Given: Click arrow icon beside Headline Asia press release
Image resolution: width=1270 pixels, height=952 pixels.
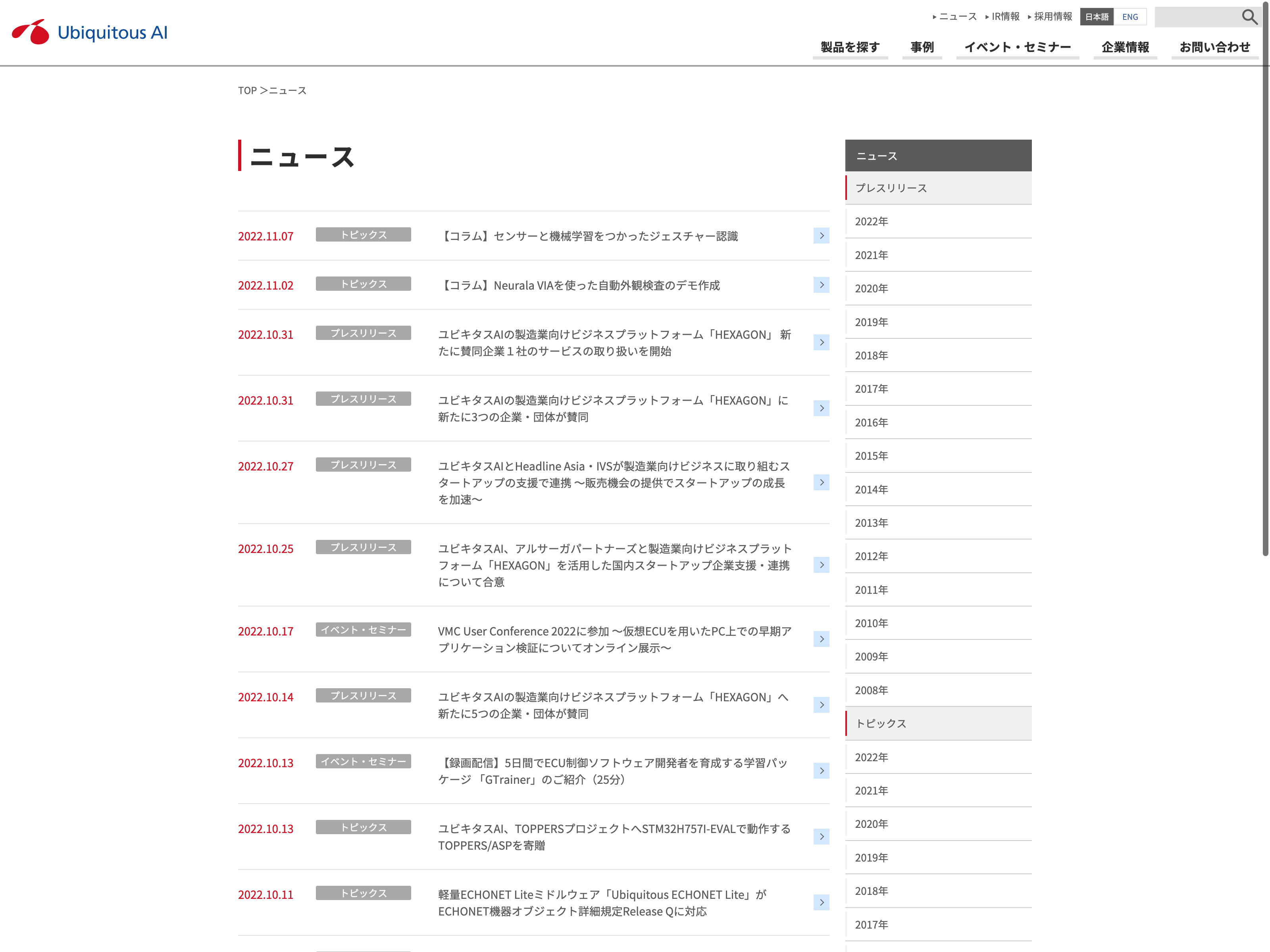Looking at the screenshot, I should 821,483.
